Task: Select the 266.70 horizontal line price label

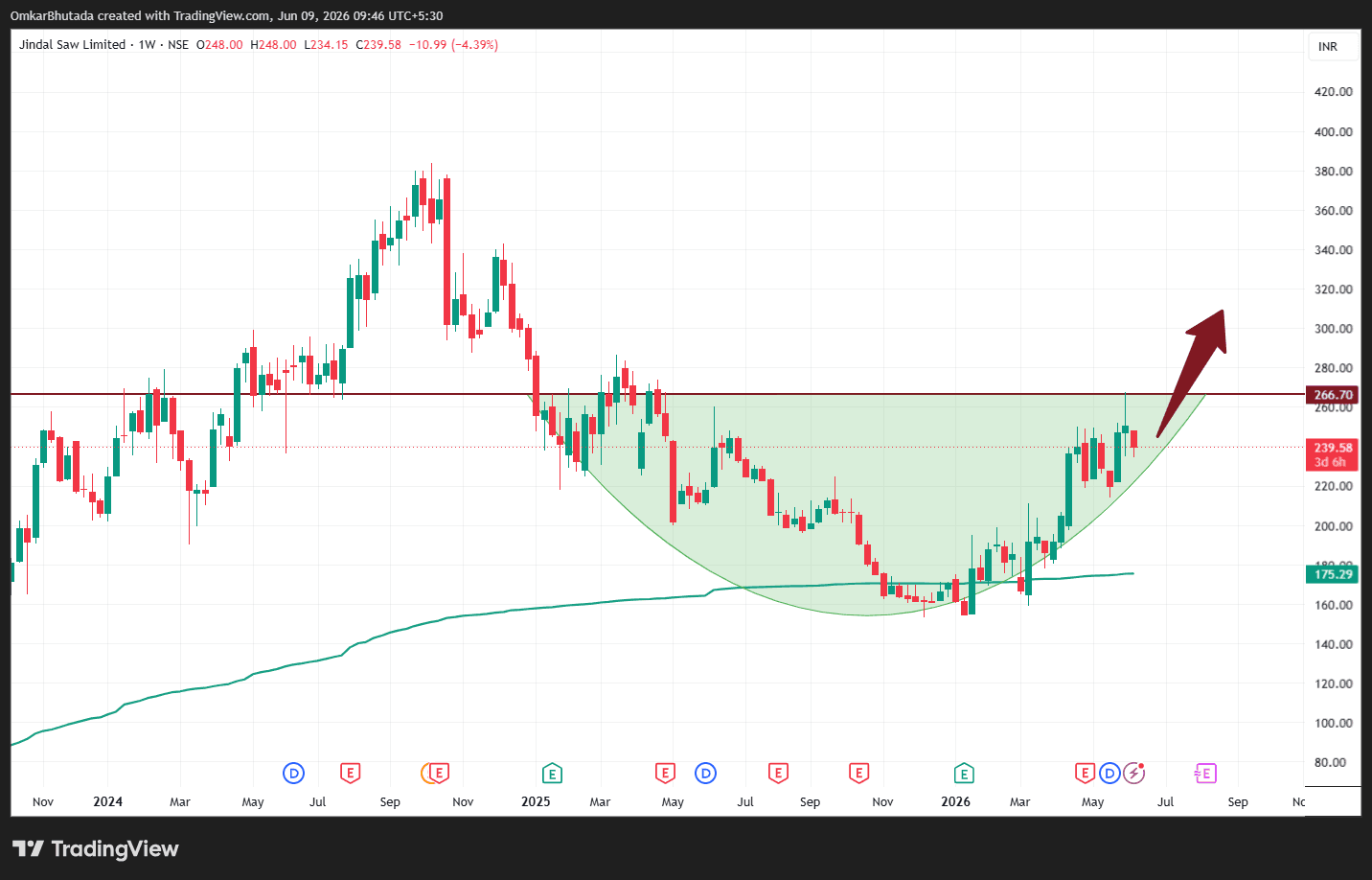Action: pos(1333,395)
